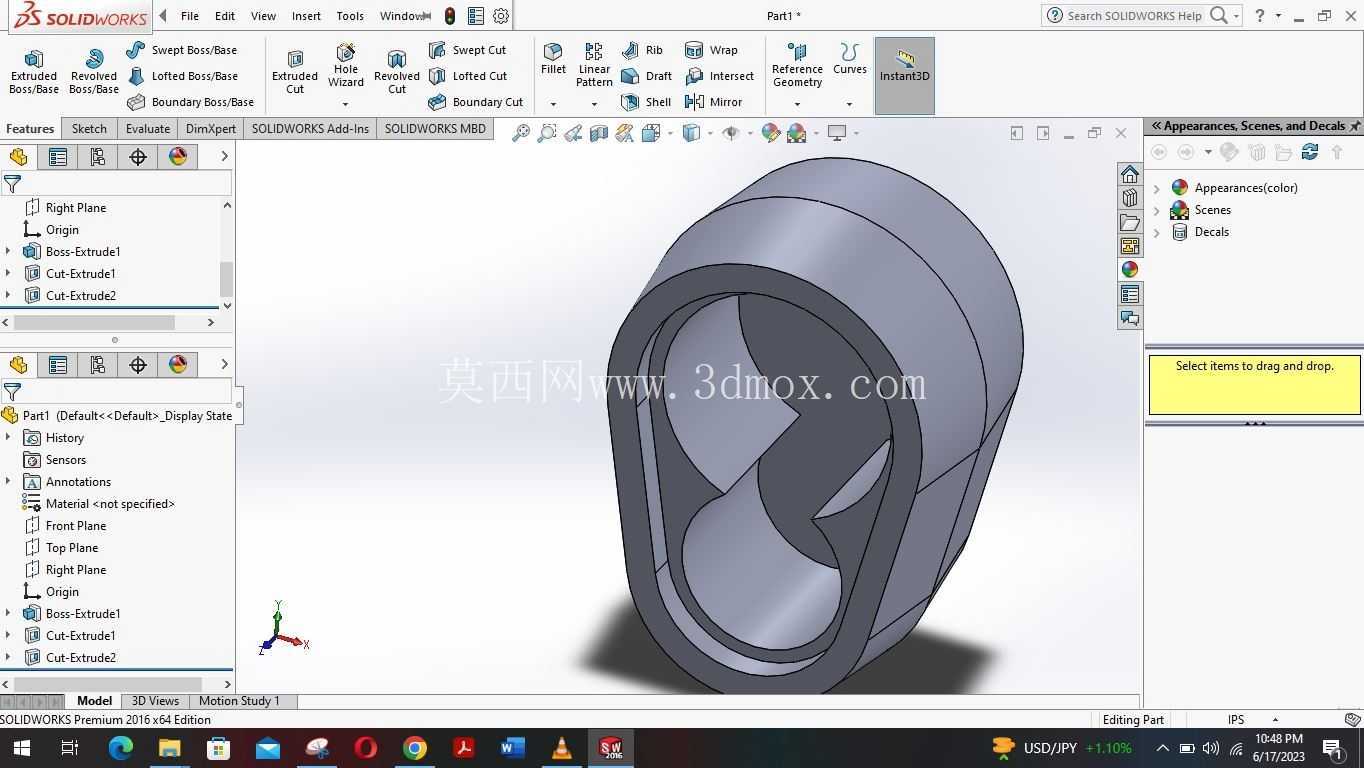Open the Linear Pattern tool
The height and width of the screenshot is (768, 1364).
[594, 65]
